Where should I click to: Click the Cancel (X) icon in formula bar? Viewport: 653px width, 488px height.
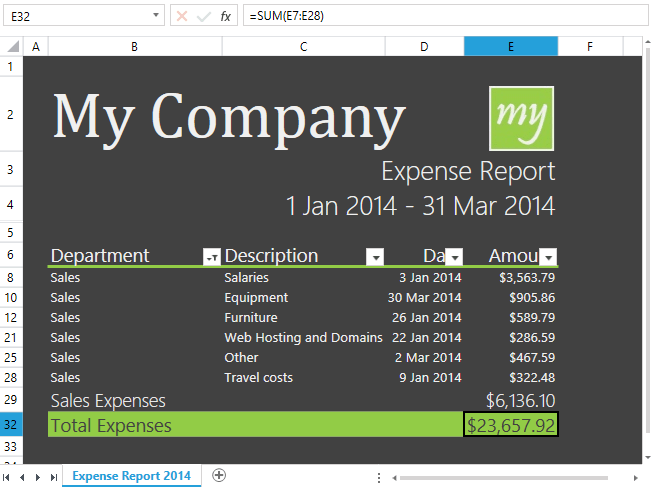(182, 16)
